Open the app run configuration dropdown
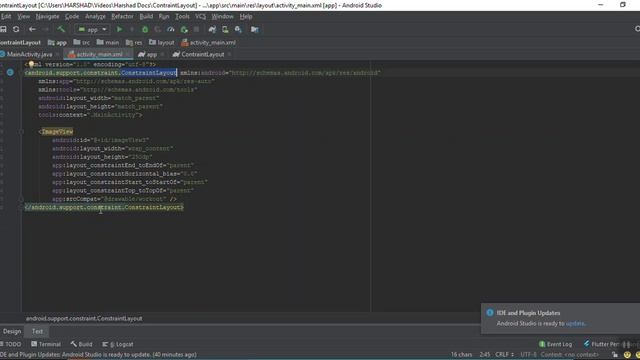This screenshot has height=360, width=640. 92,29
